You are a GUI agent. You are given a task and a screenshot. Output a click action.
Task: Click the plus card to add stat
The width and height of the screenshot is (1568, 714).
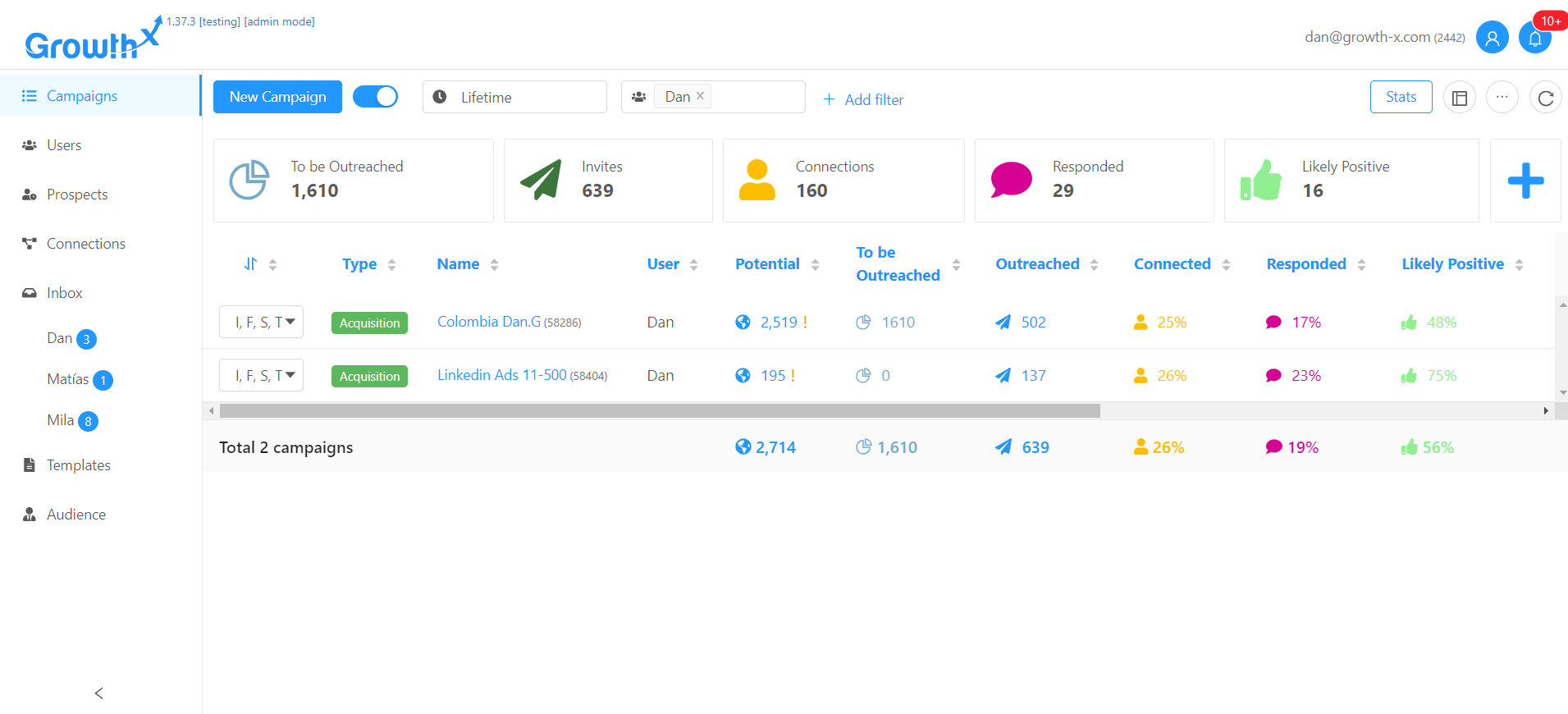tap(1525, 181)
